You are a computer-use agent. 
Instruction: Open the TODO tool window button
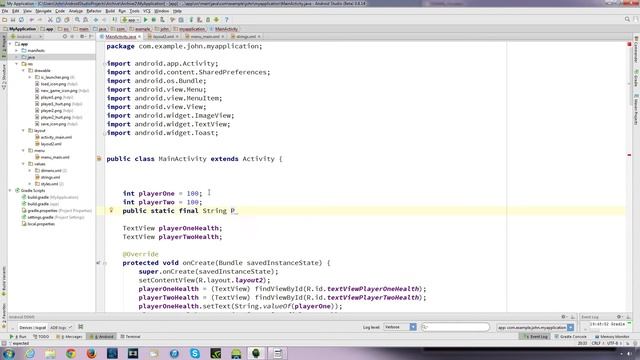click(41, 336)
